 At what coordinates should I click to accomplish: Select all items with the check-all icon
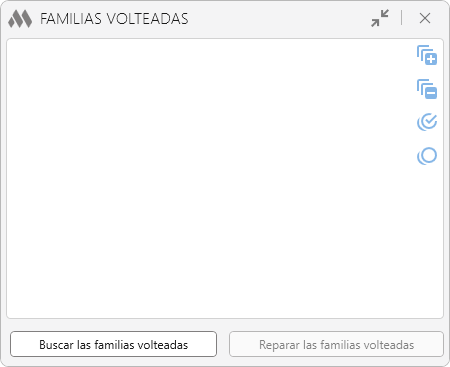point(427,122)
